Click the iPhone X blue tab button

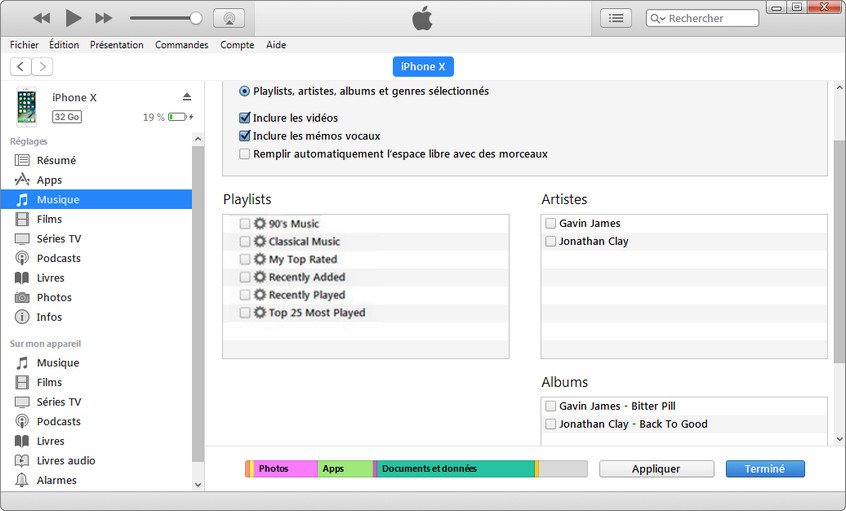(x=423, y=67)
